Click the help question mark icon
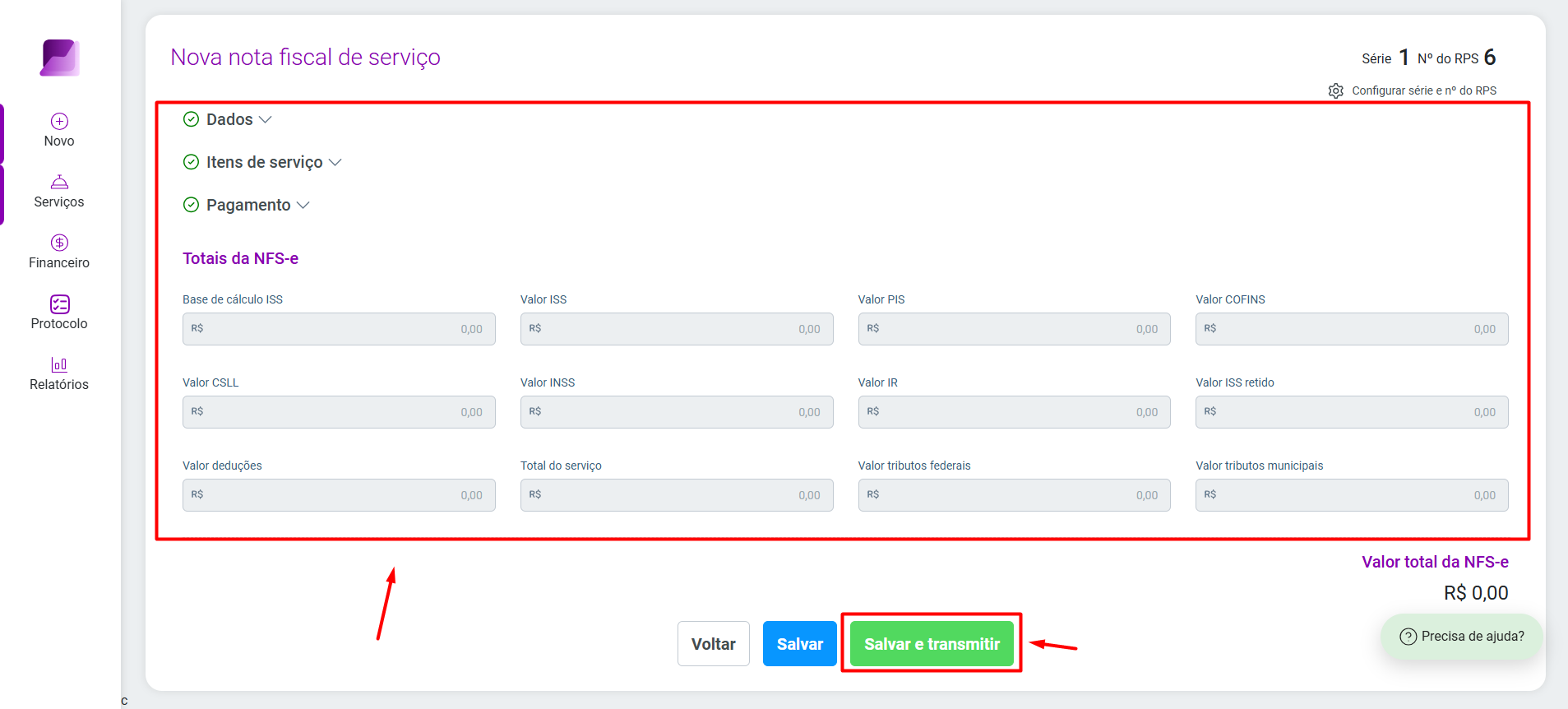This screenshot has width=1568, height=709. coord(1408,637)
